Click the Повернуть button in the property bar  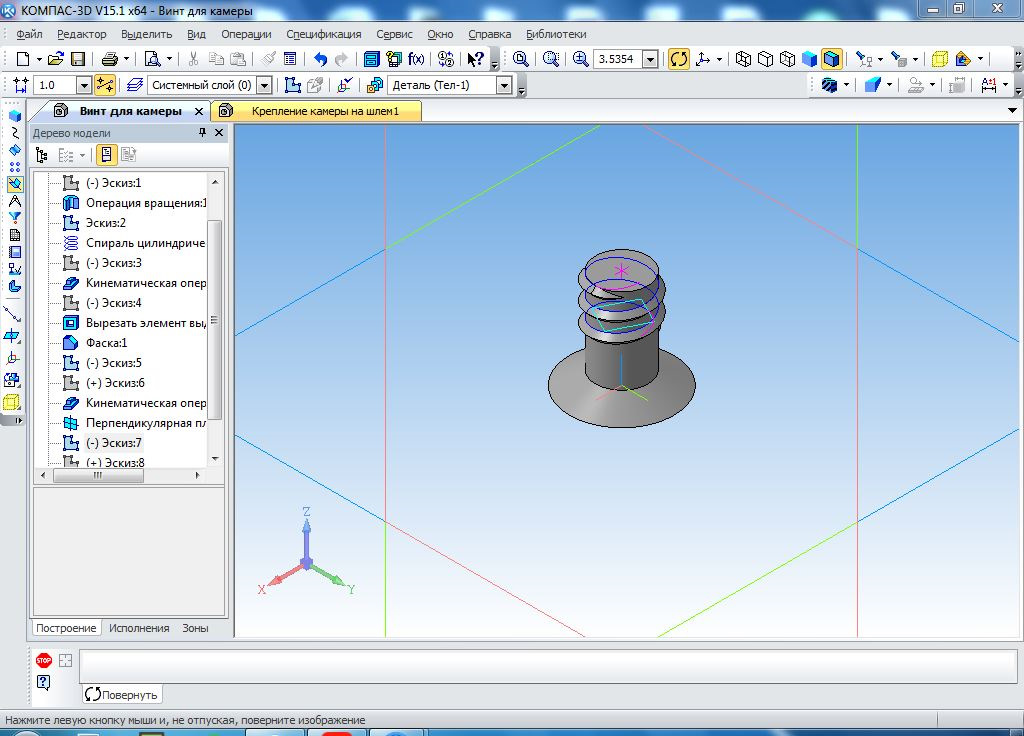(122, 694)
